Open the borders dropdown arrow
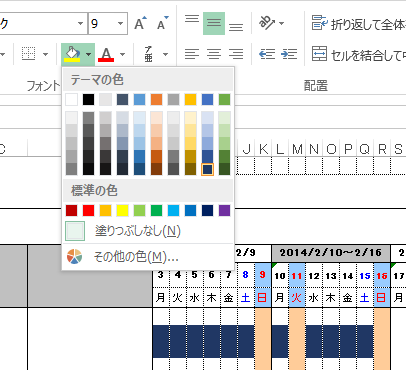This screenshot has width=406, height=370. pos(45,54)
